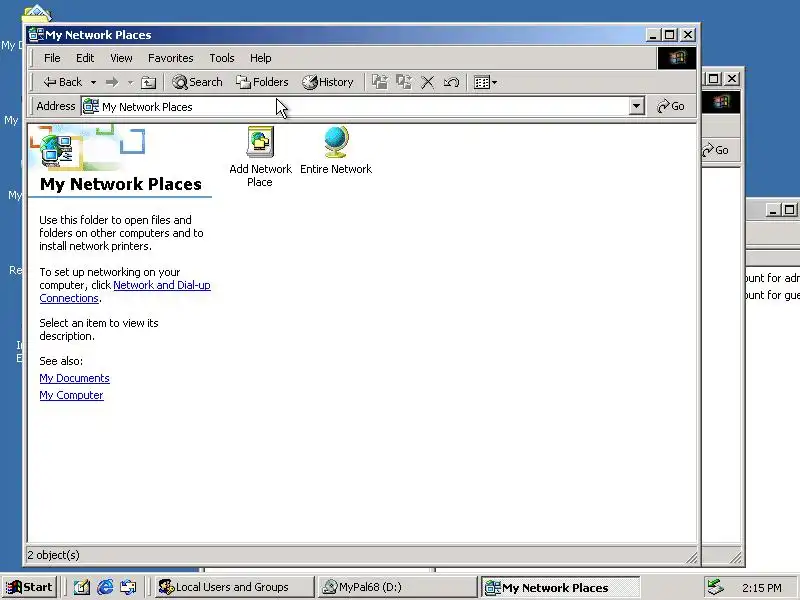Screen dimensions: 800x600
Task: Click the Undo toolbar icon
Action: (x=451, y=82)
